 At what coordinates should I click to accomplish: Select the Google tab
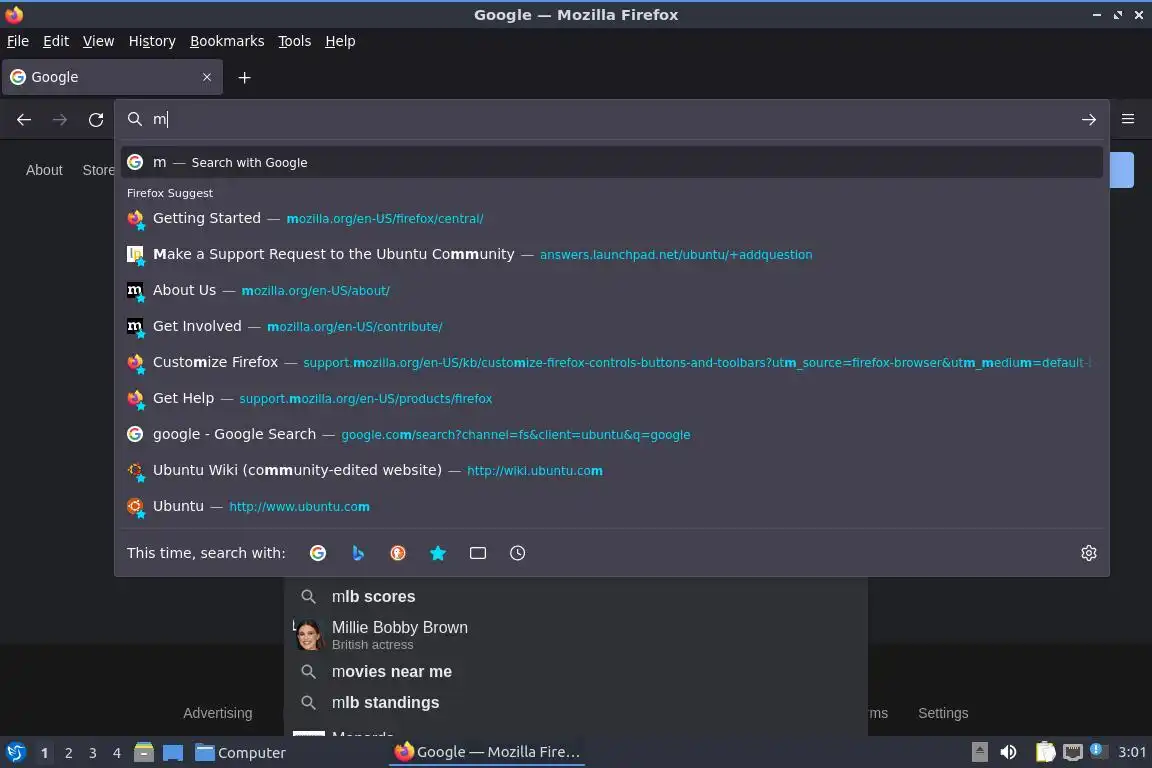(112, 76)
